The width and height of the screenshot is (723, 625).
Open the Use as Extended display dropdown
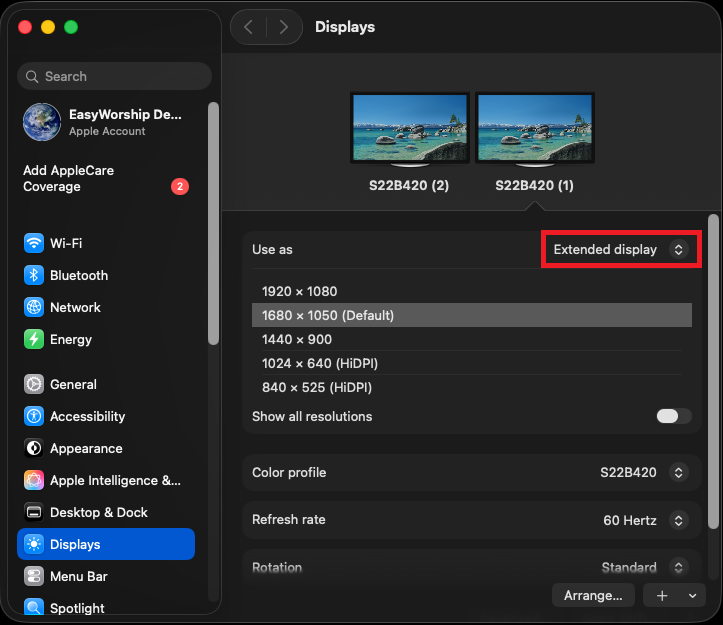tap(621, 250)
